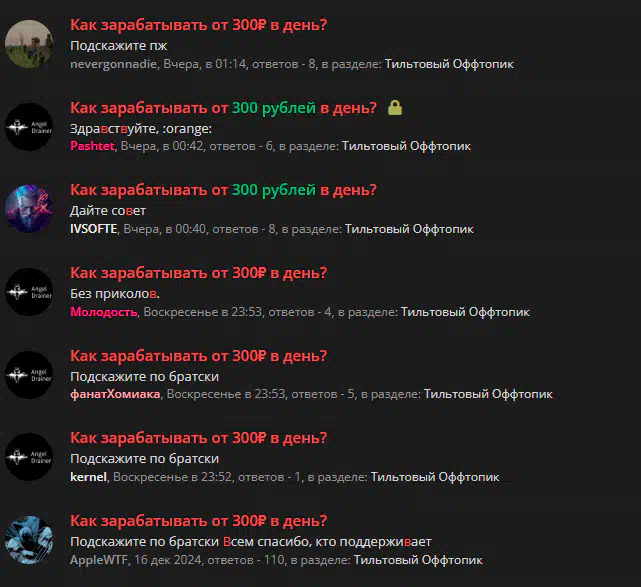641x587 pixels.
Task: Open thread title posted by nevergonnadie
Action: click(x=199, y=25)
